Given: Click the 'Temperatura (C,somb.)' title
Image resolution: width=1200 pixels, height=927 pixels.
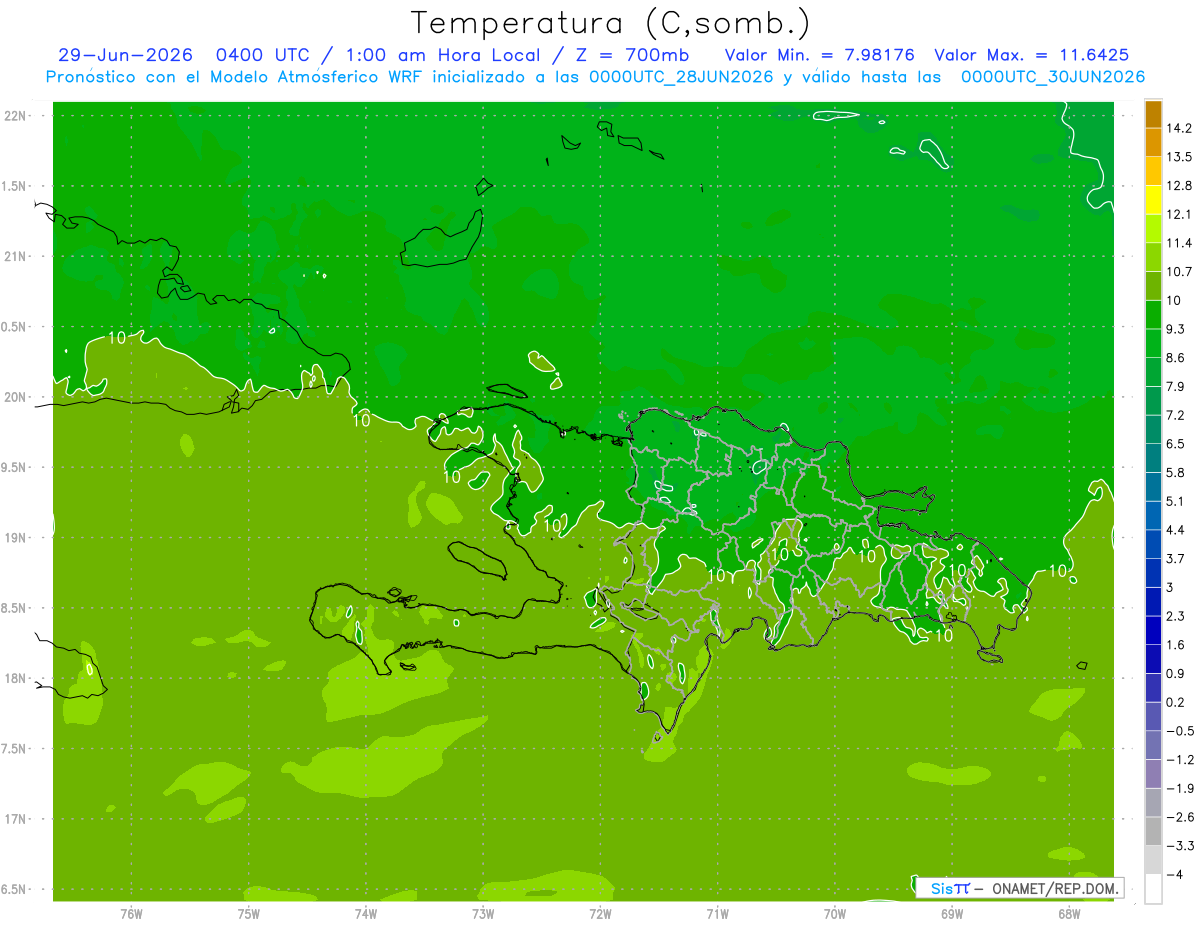Looking at the screenshot, I should pos(611,24).
